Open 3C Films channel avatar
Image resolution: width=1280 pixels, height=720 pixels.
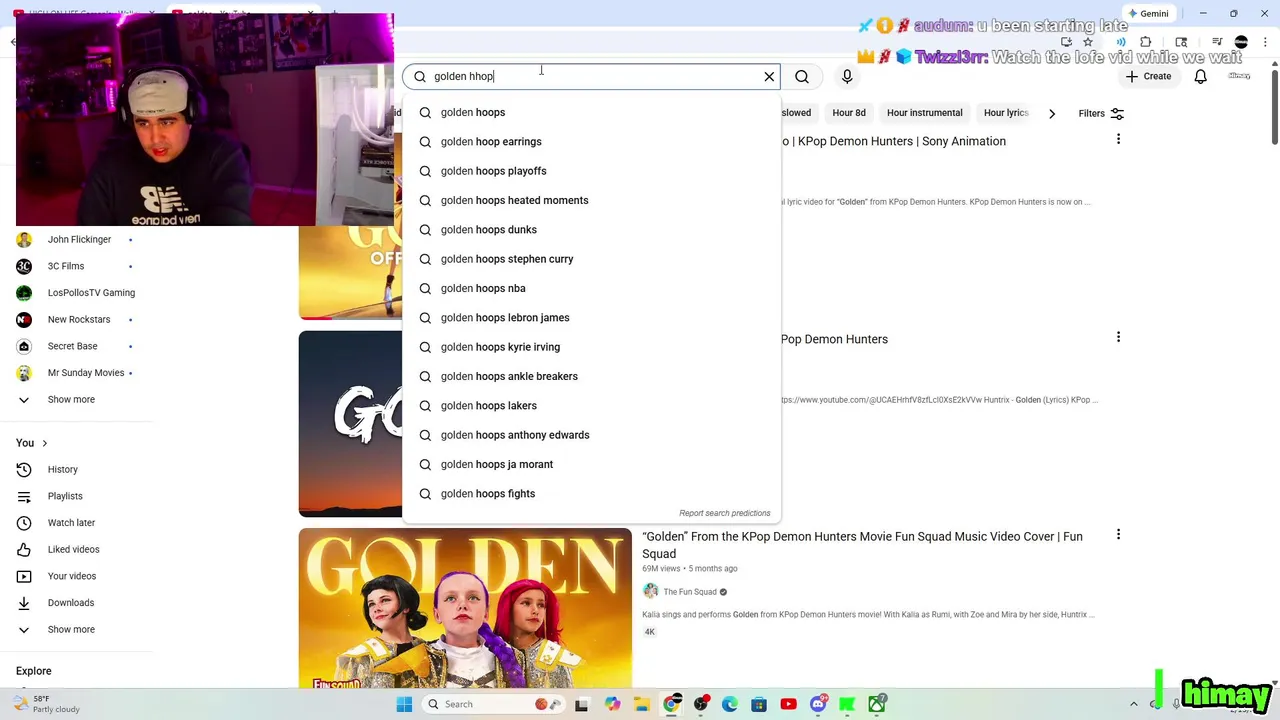coord(24,266)
